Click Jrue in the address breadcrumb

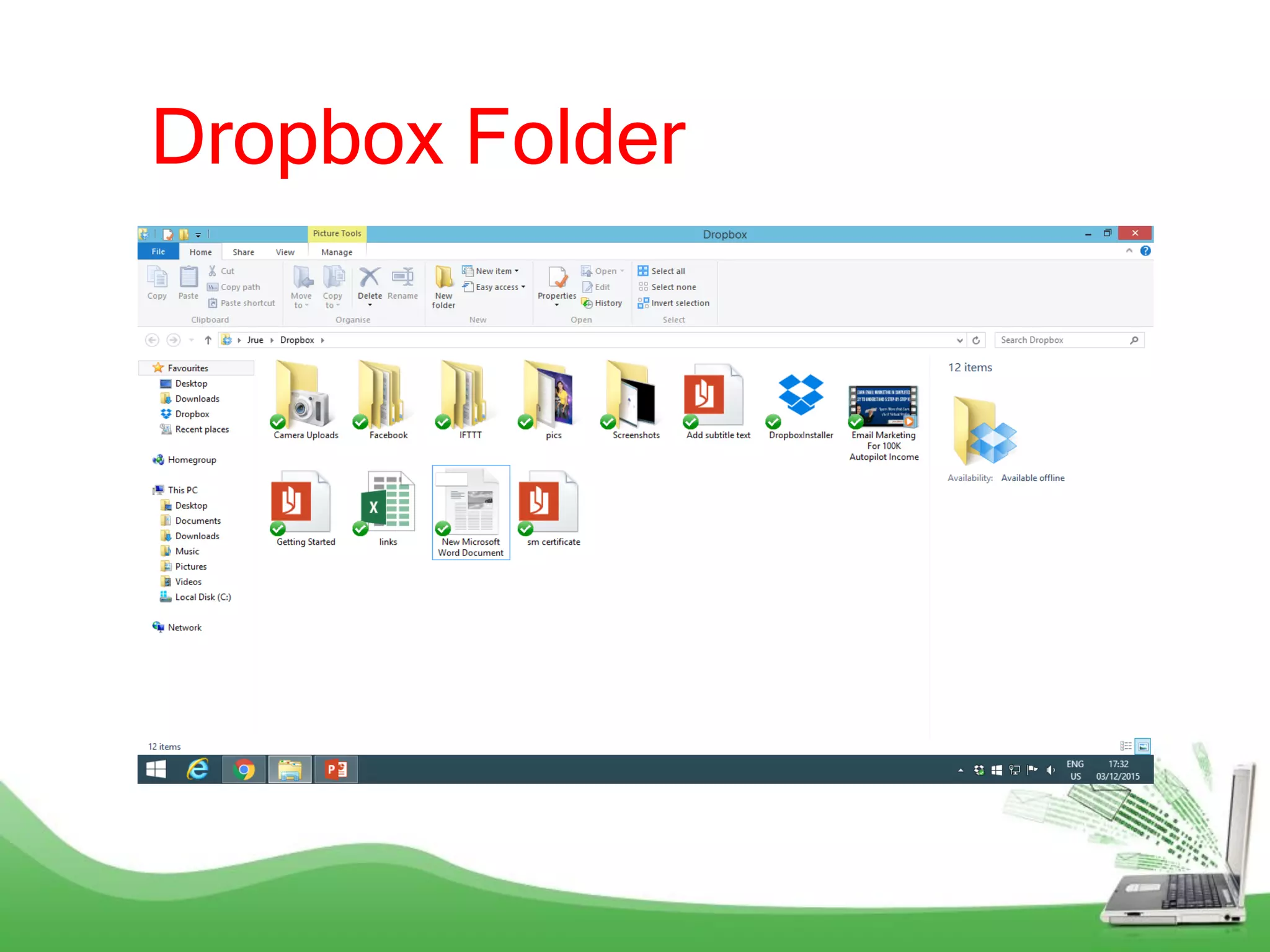[255, 340]
